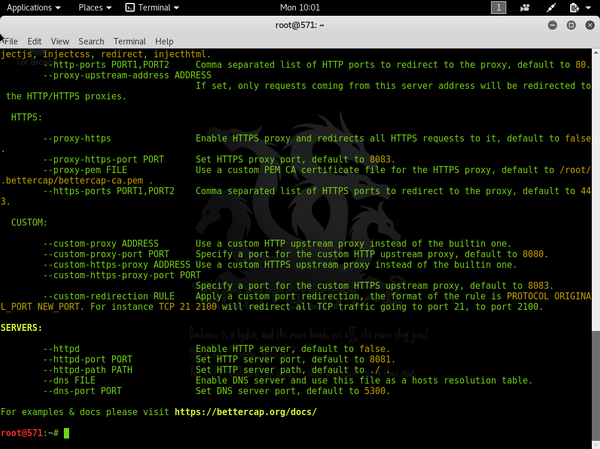The height and width of the screenshot is (449, 600).
Task: Click the battery status icon
Action: tap(574, 8)
